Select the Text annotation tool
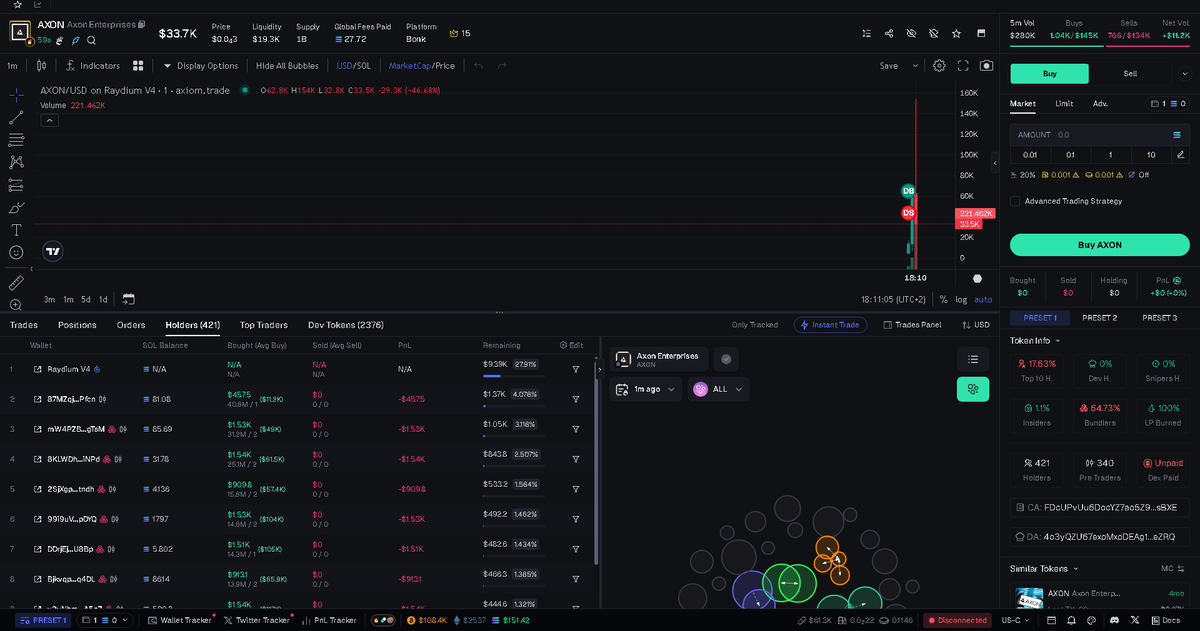This screenshot has height=631, width=1200. (16, 230)
